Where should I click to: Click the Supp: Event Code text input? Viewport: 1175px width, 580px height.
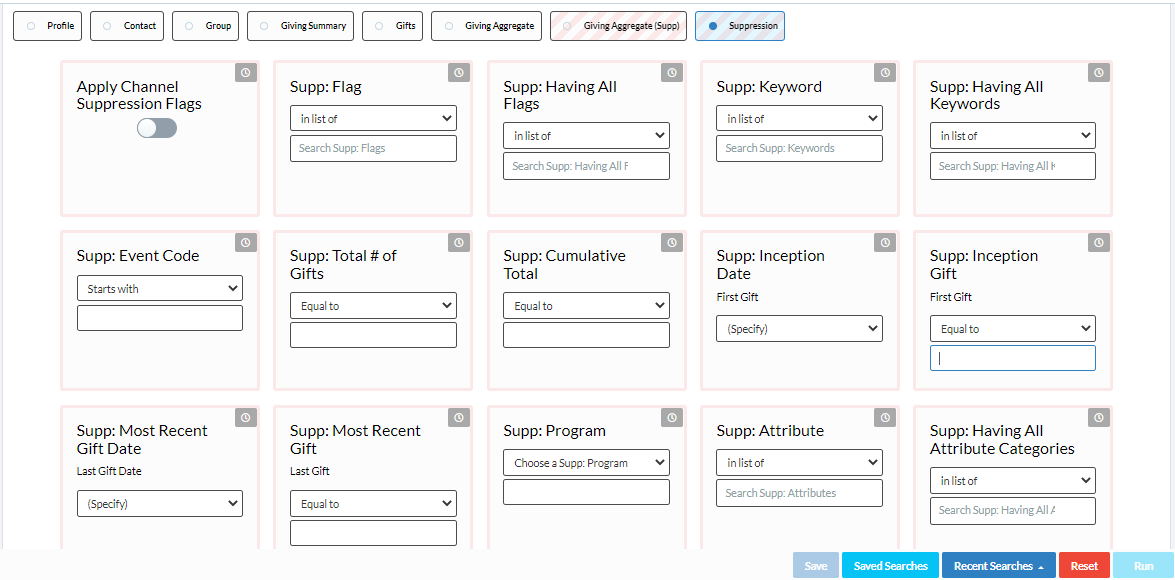pyautogui.click(x=160, y=318)
